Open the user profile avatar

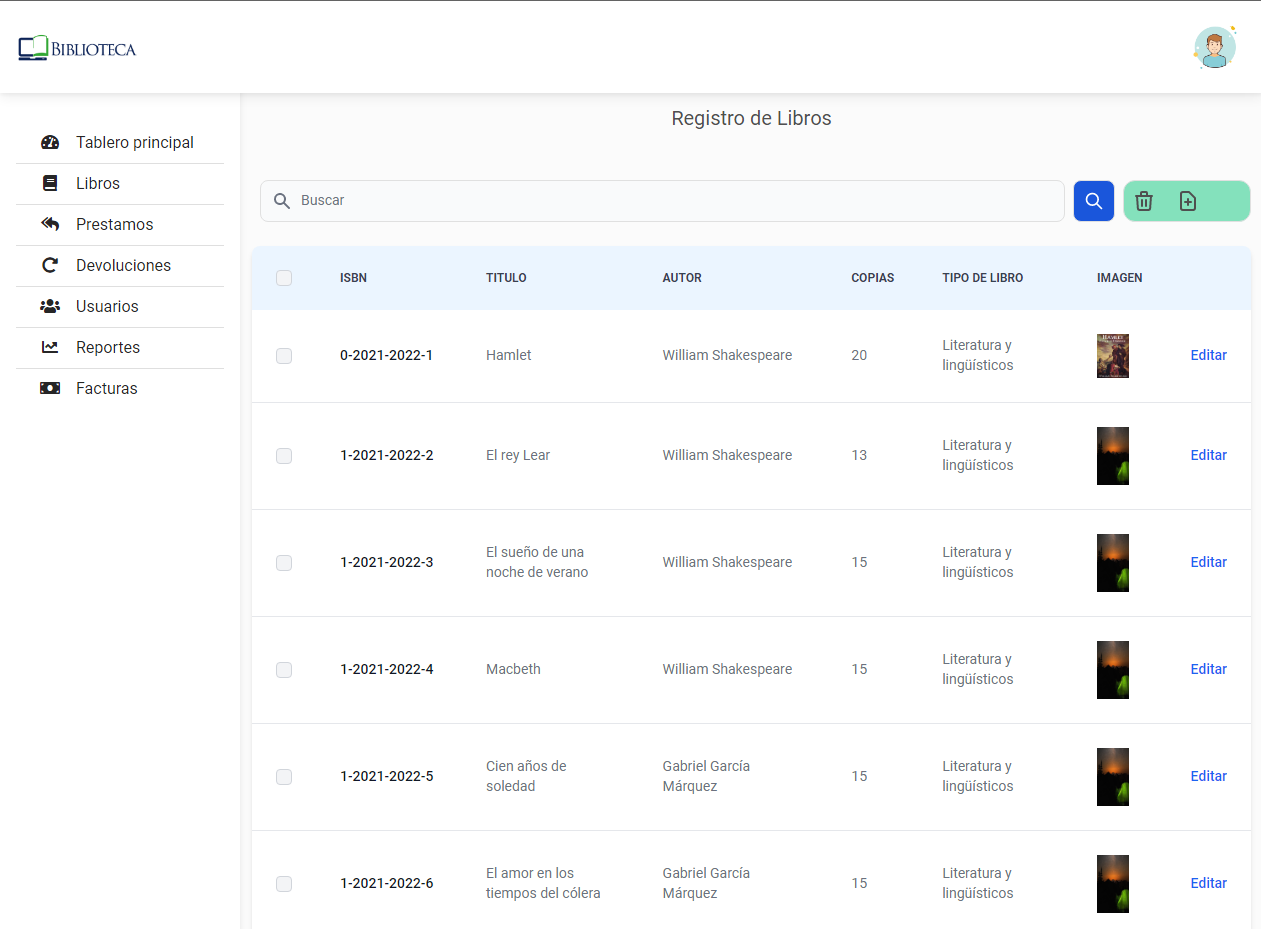(x=1214, y=47)
